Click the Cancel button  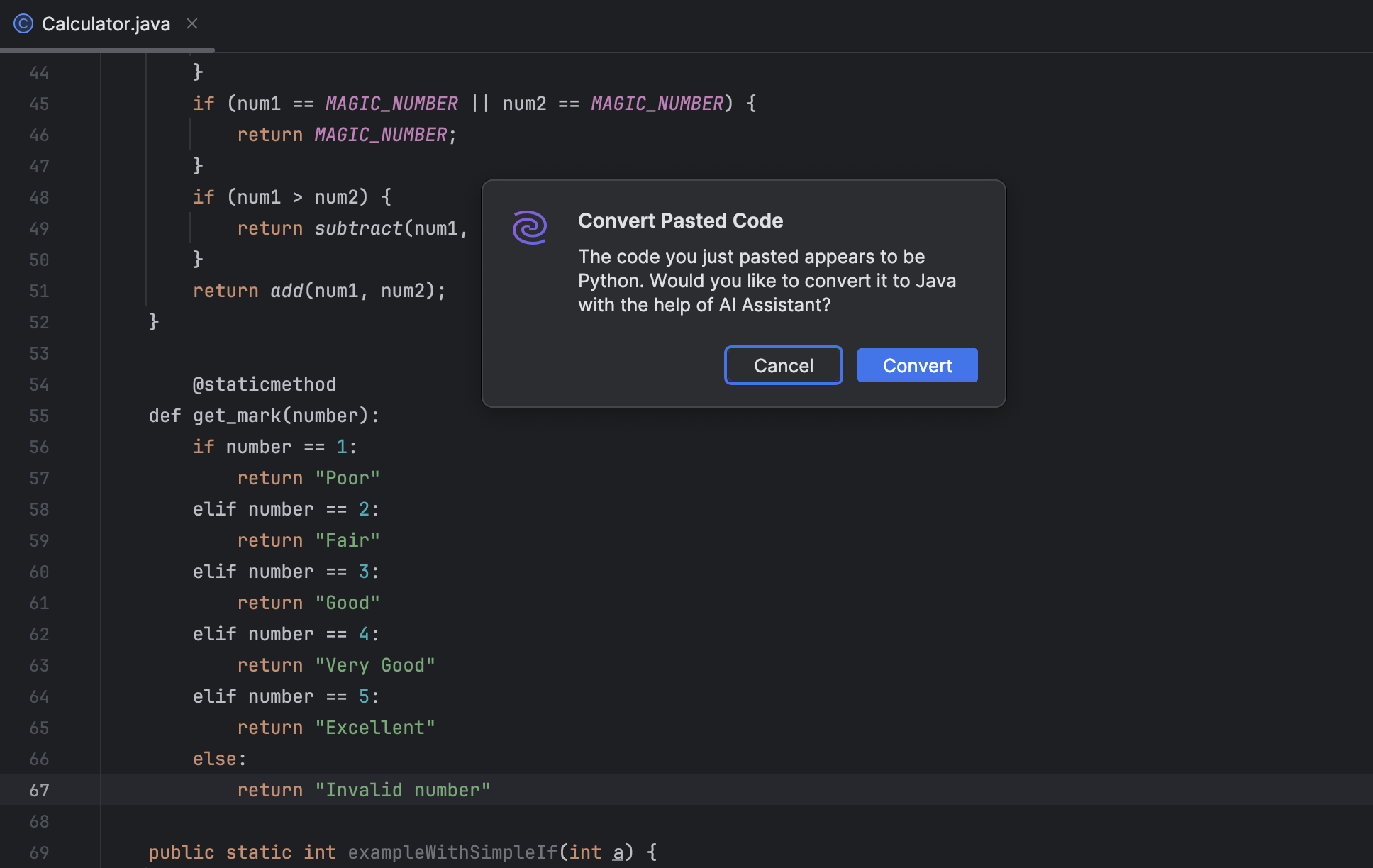pos(783,365)
